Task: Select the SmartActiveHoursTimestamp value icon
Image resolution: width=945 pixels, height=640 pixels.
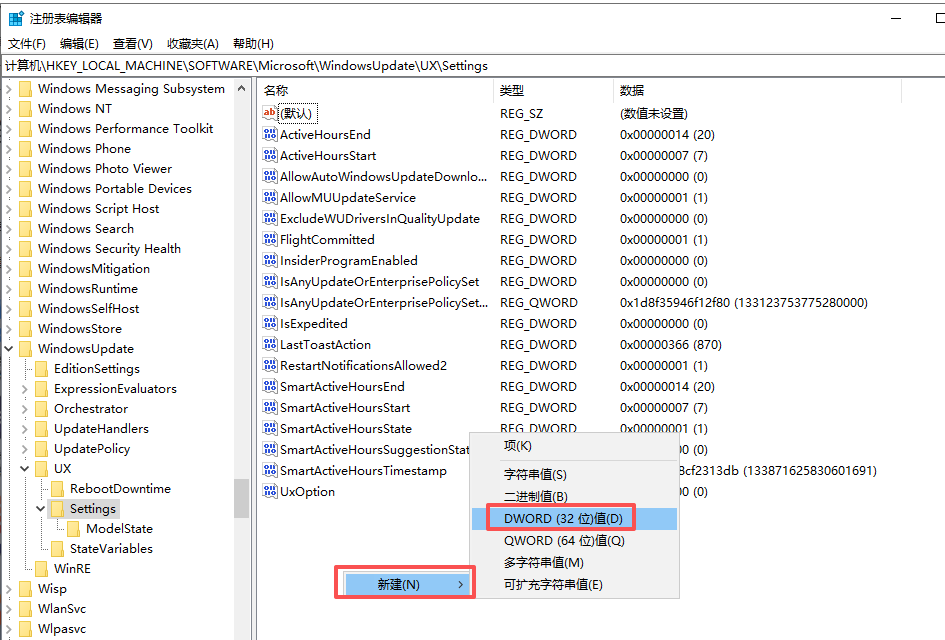Action: [x=269, y=471]
